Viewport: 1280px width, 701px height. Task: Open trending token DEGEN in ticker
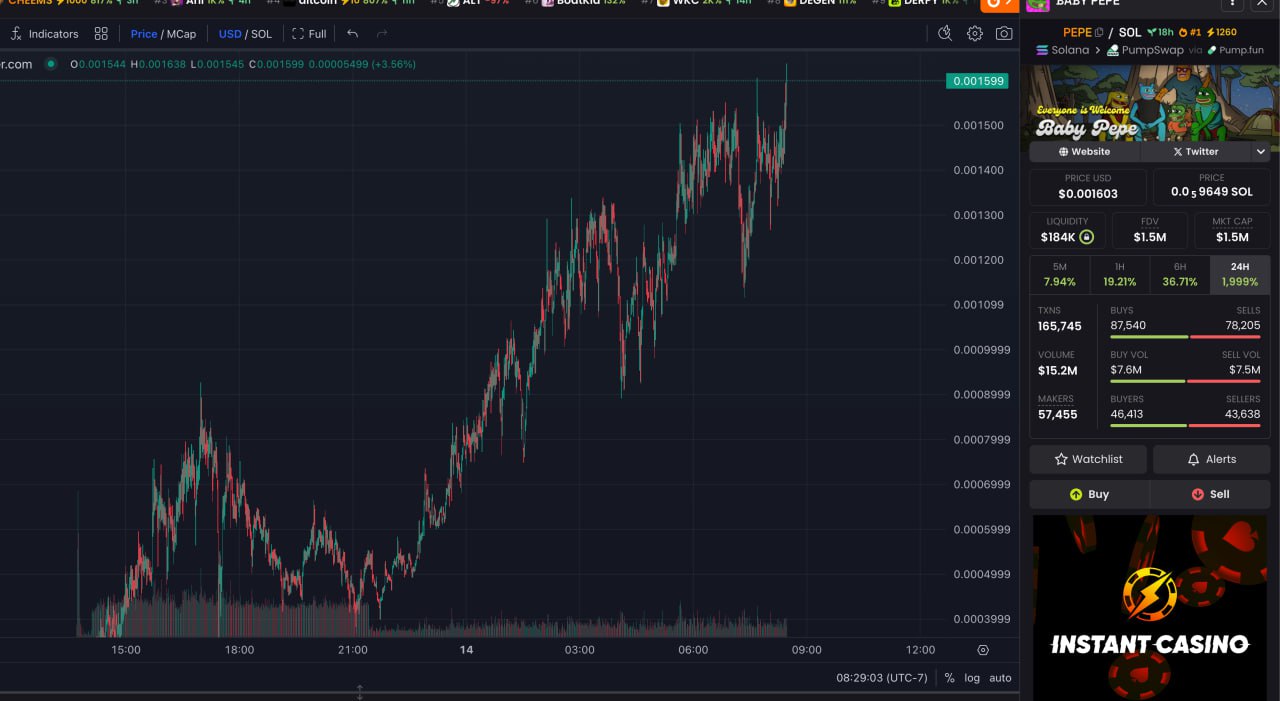816,3
